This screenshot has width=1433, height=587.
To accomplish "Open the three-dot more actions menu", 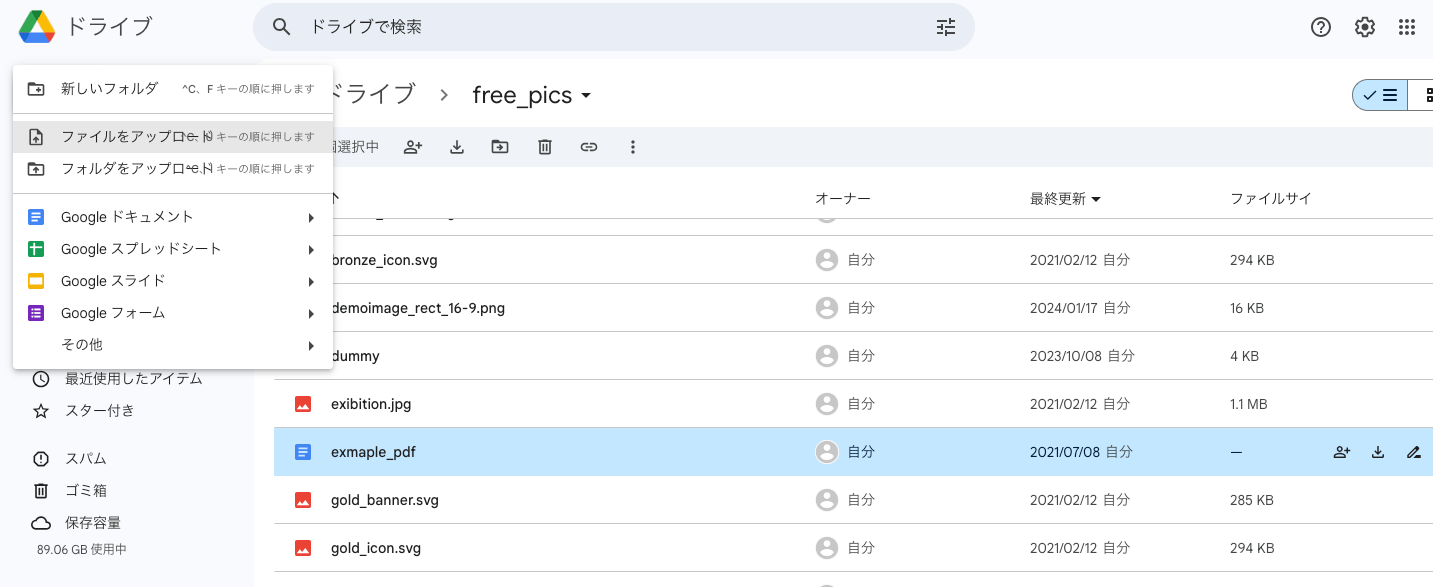I will click(633, 147).
